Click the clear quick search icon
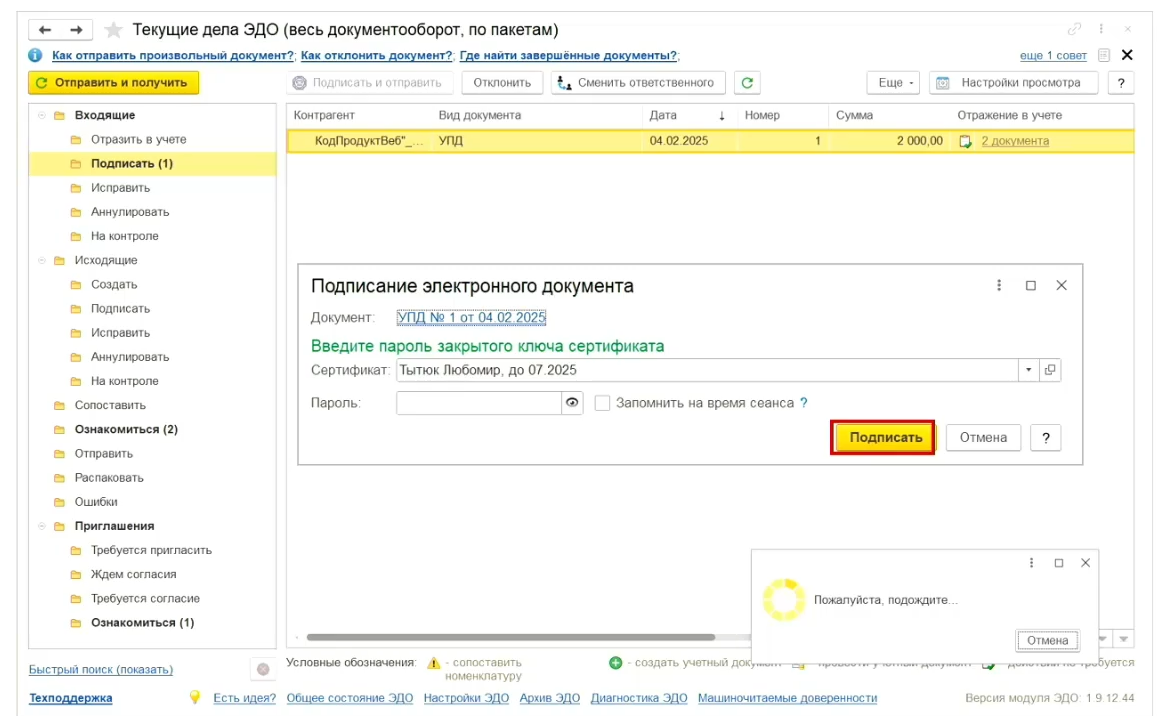This screenshot has height=716, width=1169. pos(262,669)
